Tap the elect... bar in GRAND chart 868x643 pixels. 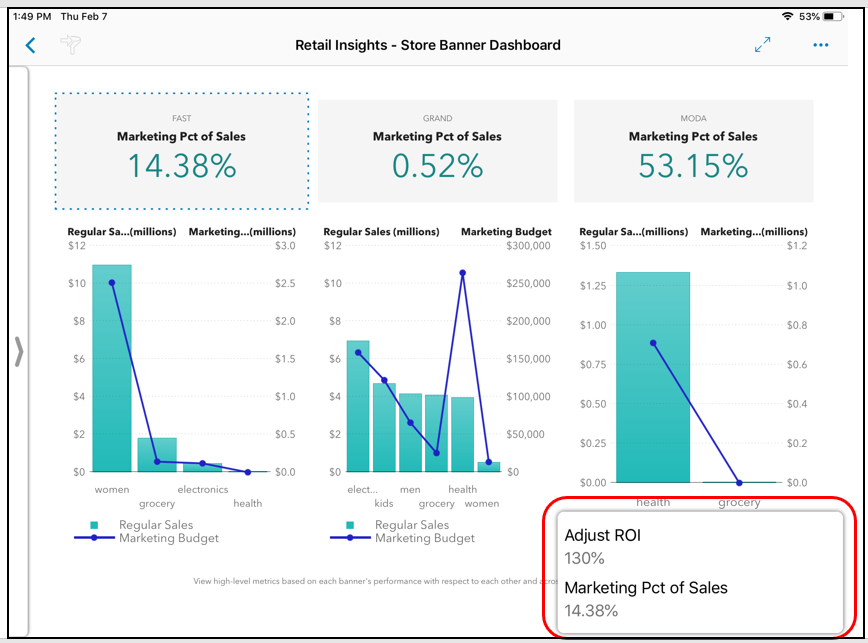pyautogui.click(x=358, y=407)
